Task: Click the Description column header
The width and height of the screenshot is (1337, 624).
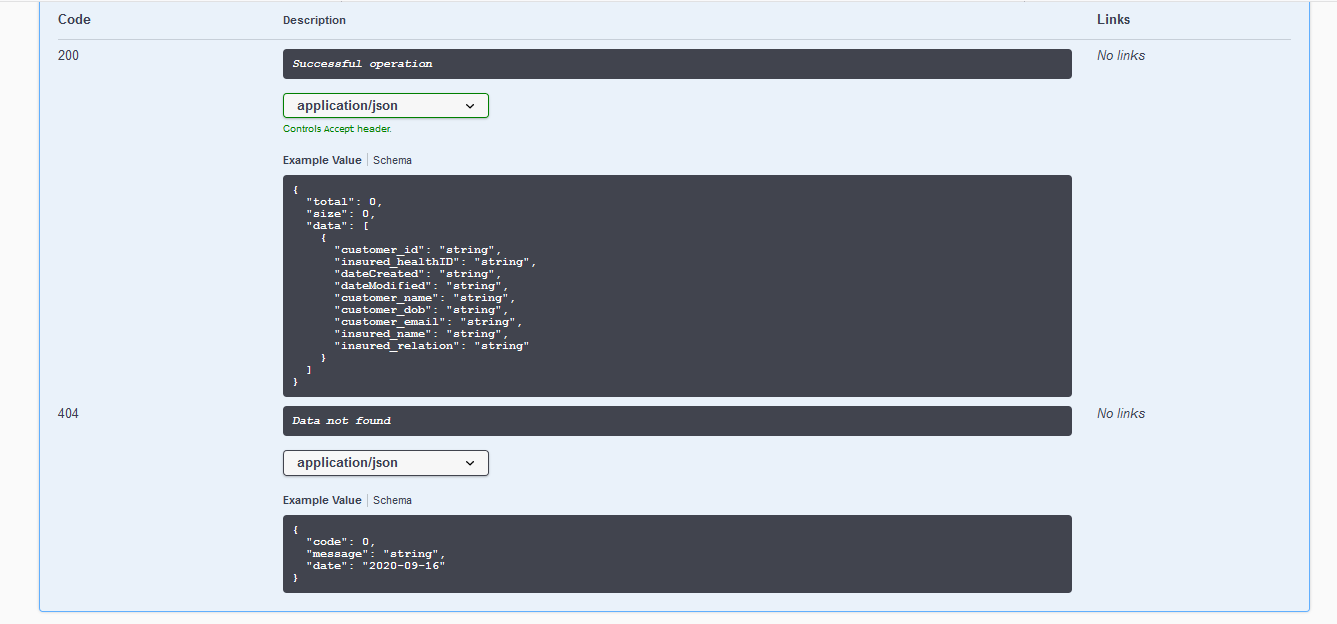Action: (314, 20)
